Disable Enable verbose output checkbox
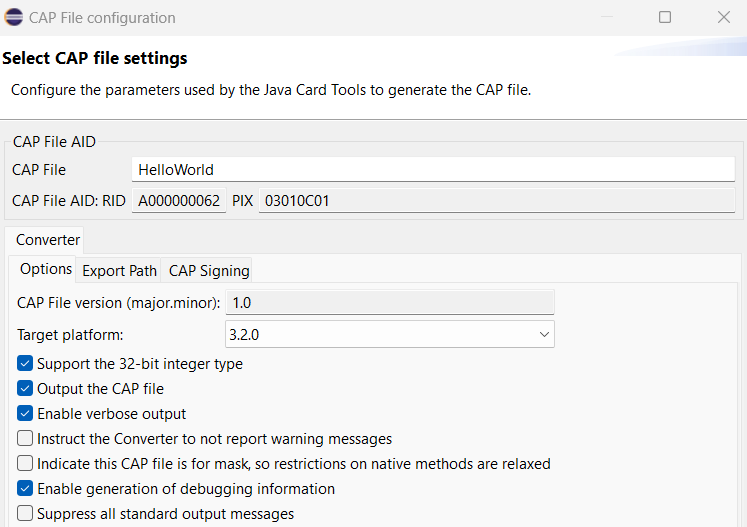Viewport: 747px width, 527px height. 25,413
